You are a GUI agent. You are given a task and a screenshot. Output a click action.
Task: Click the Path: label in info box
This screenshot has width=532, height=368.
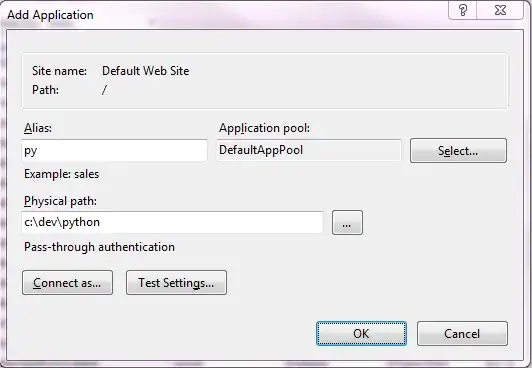click(x=45, y=90)
